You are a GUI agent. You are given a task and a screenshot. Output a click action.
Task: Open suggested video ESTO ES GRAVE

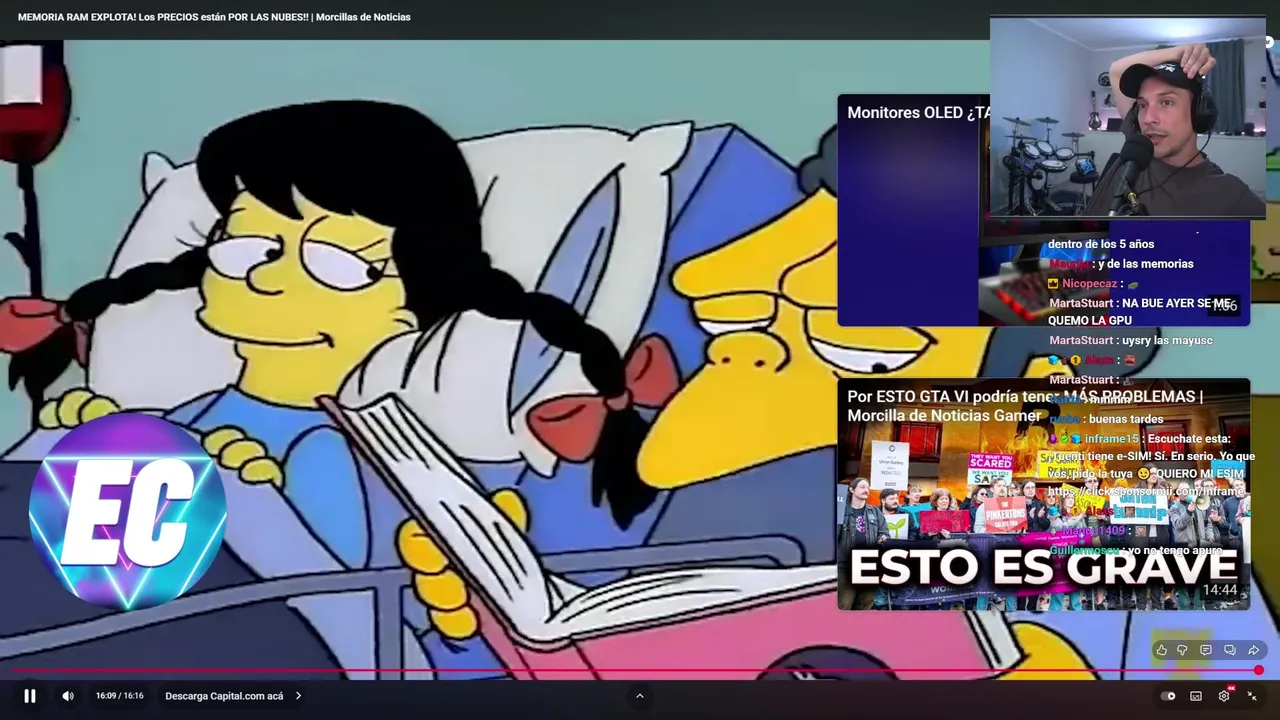coord(1044,494)
